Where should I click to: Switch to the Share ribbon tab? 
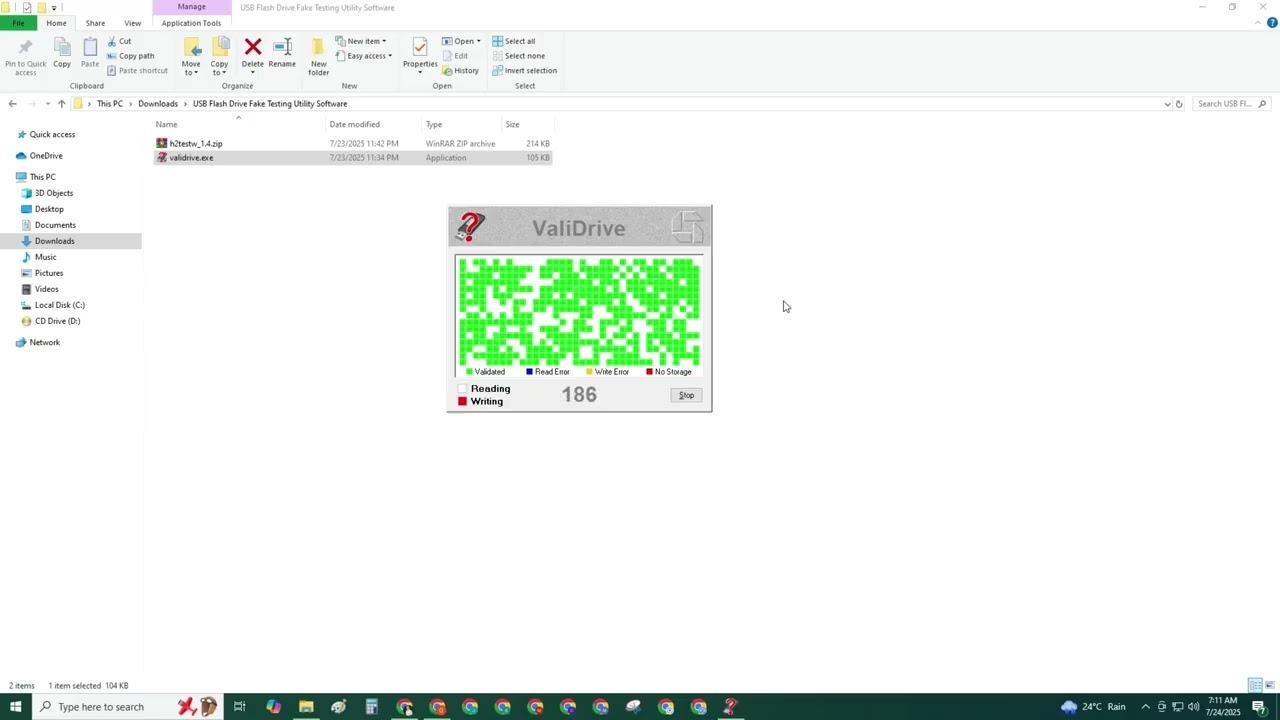[x=95, y=23]
